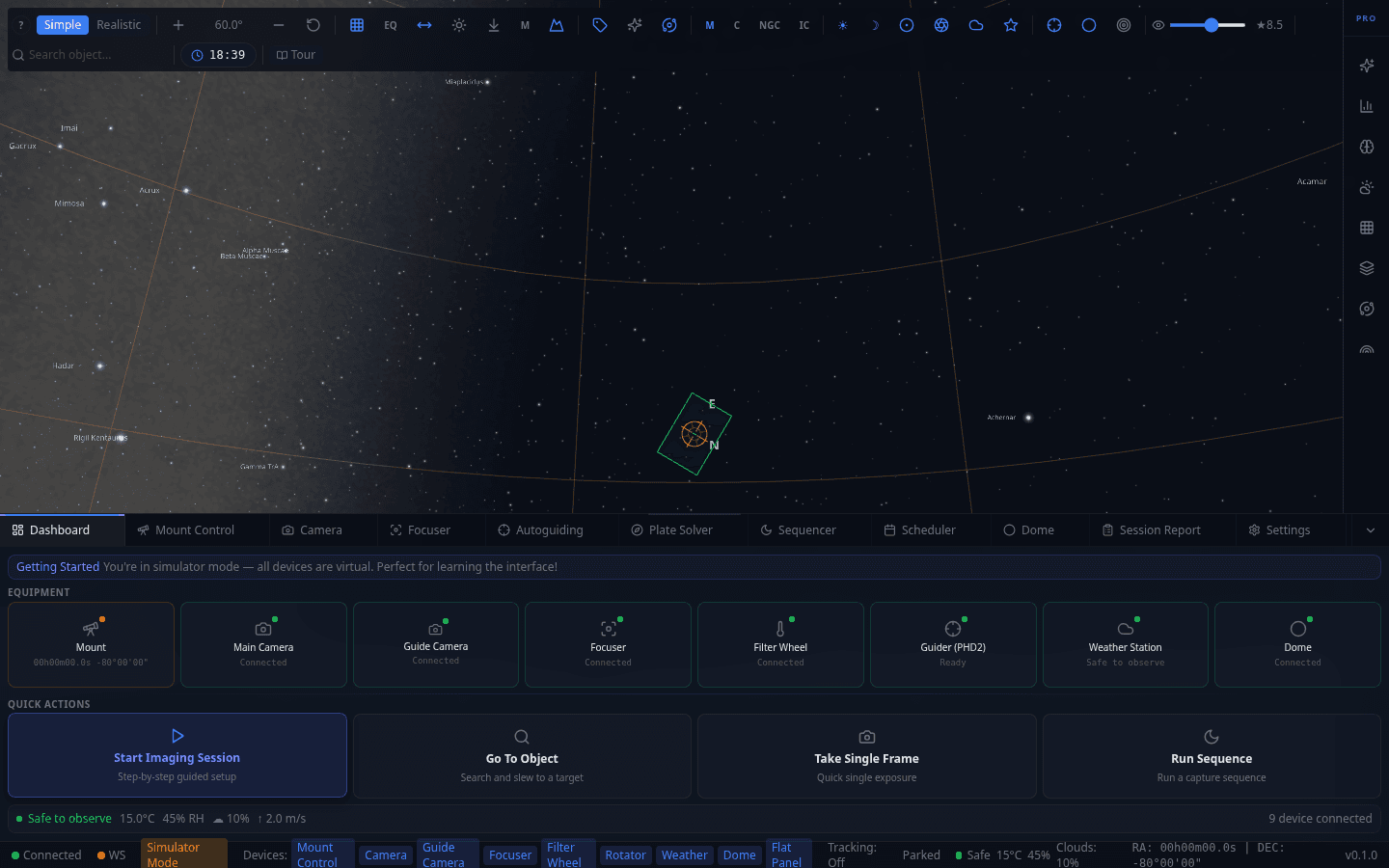
Task: Toggle the NGC catalog filter
Action: (770, 25)
